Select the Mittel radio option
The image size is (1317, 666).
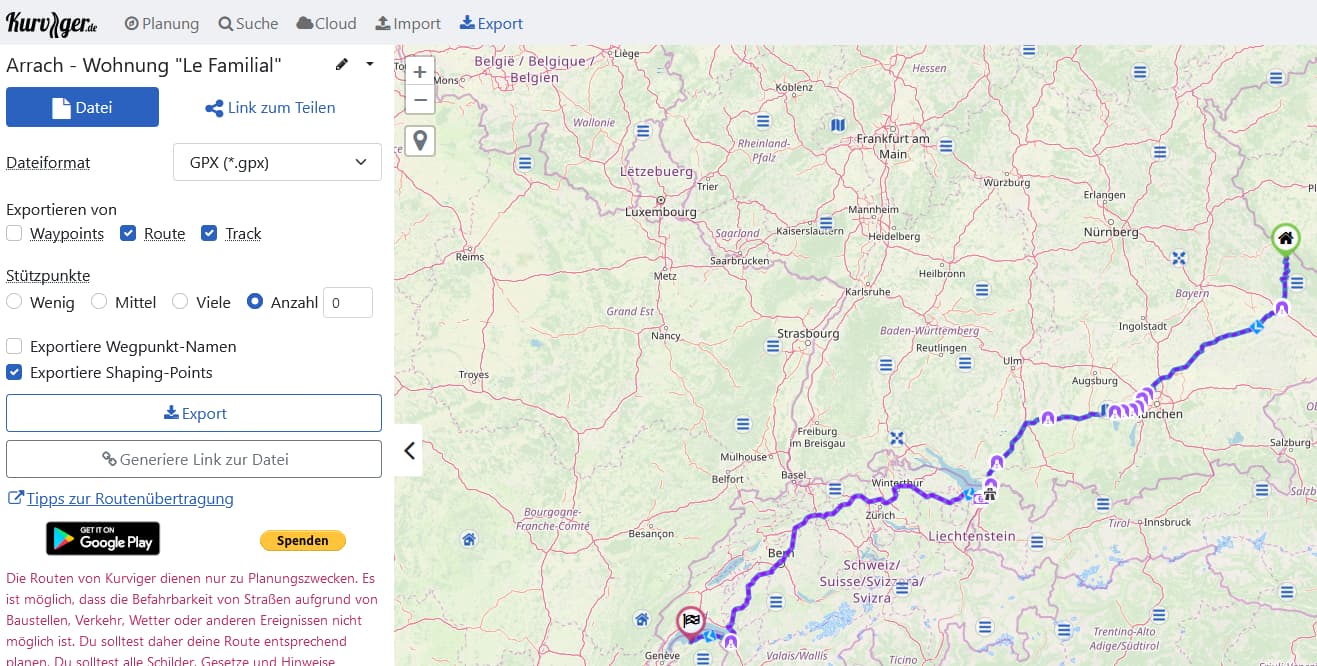pyautogui.click(x=99, y=302)
